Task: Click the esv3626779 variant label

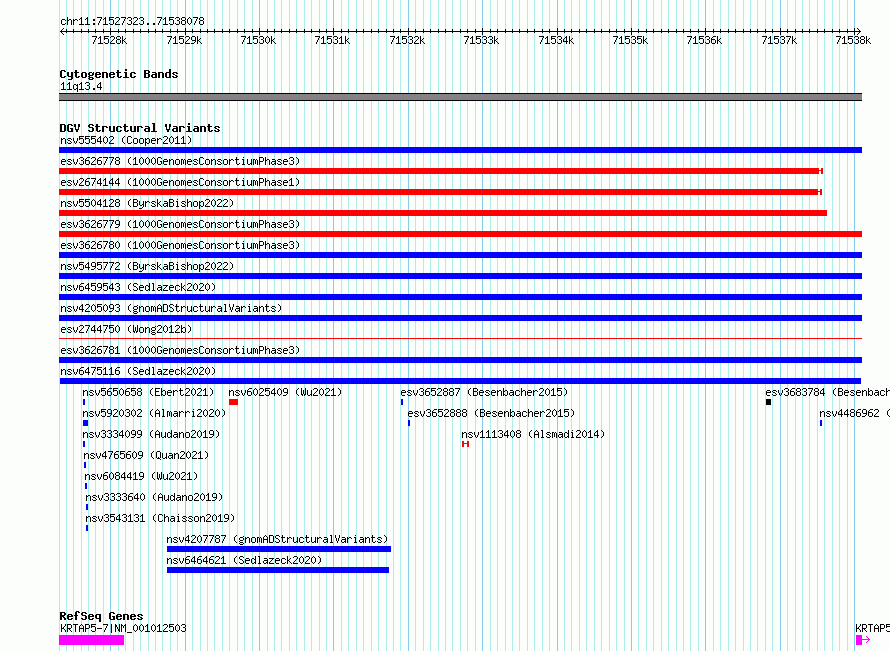Action: coord(180,224)
